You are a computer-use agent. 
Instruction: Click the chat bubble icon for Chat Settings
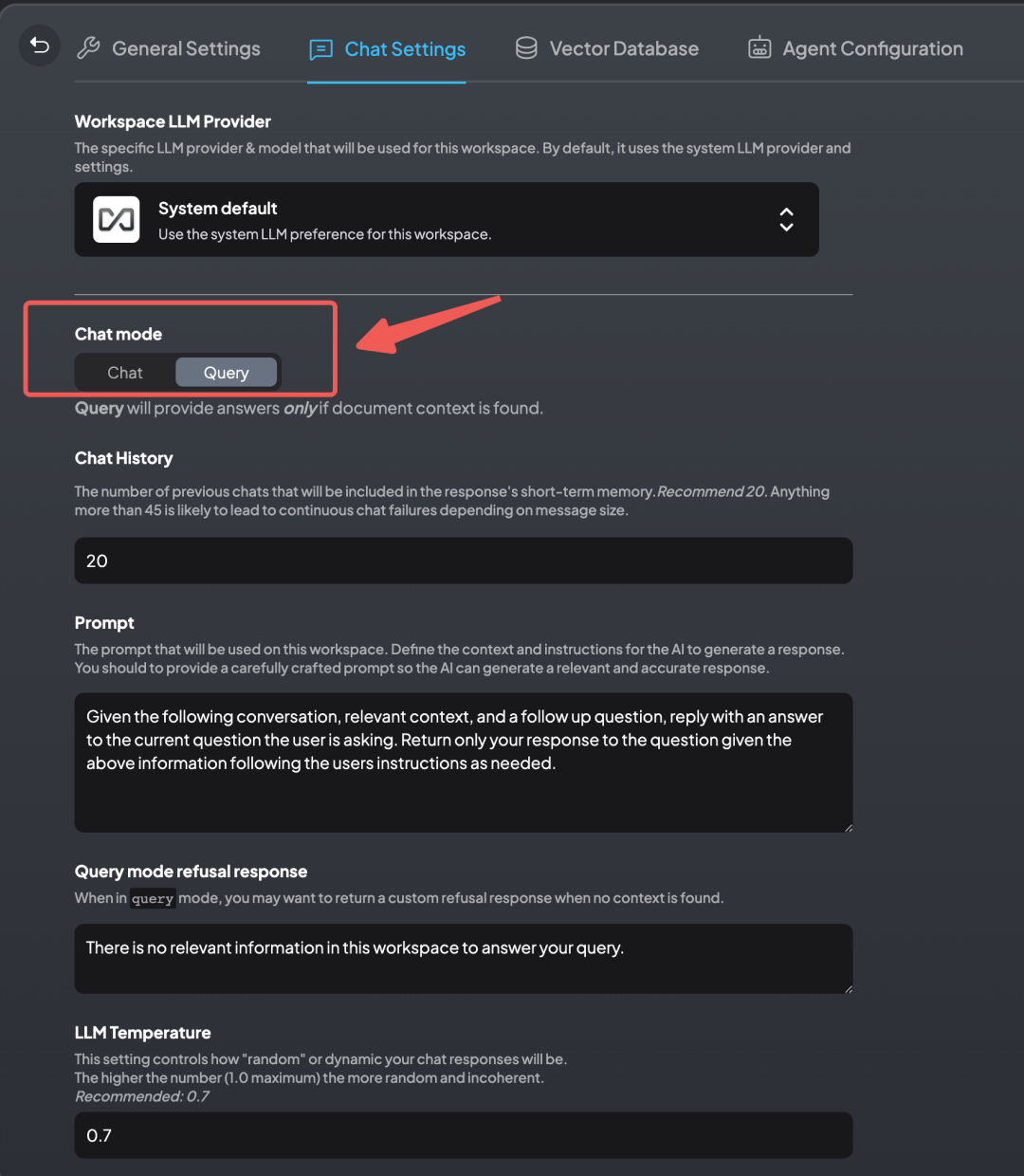[321, 49]
